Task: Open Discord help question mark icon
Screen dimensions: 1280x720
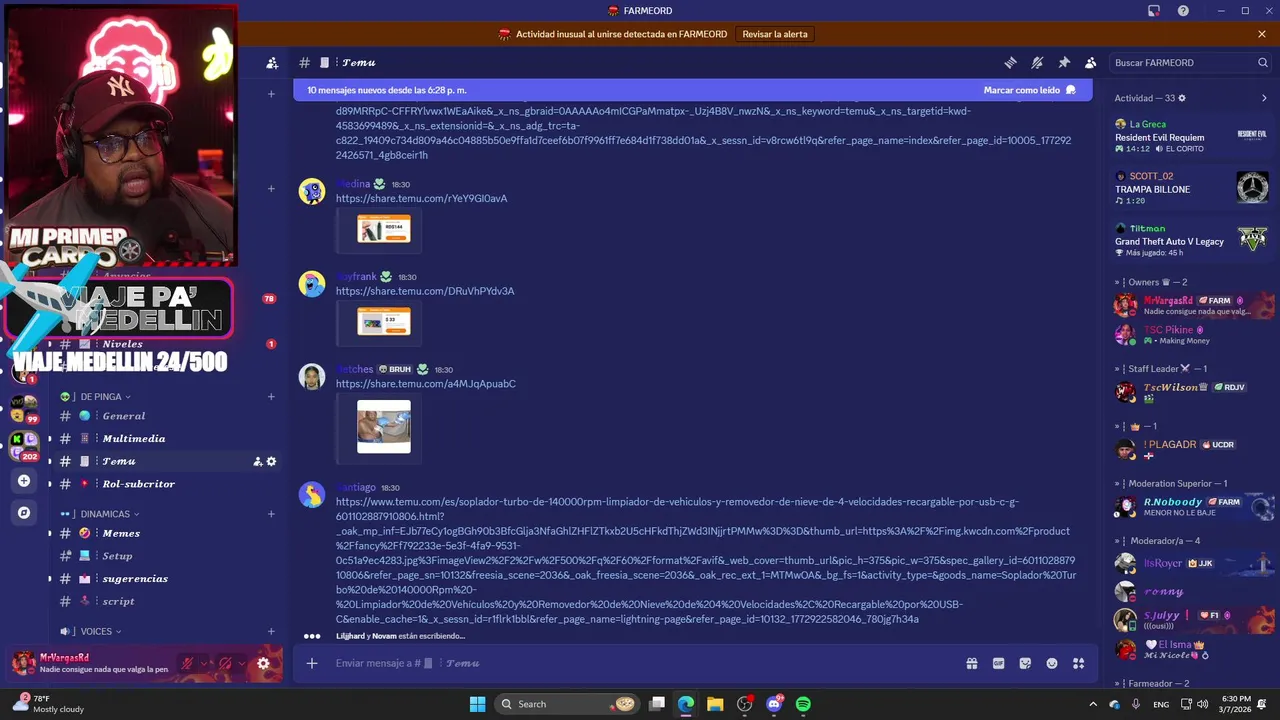Action: coord(1183,11)
